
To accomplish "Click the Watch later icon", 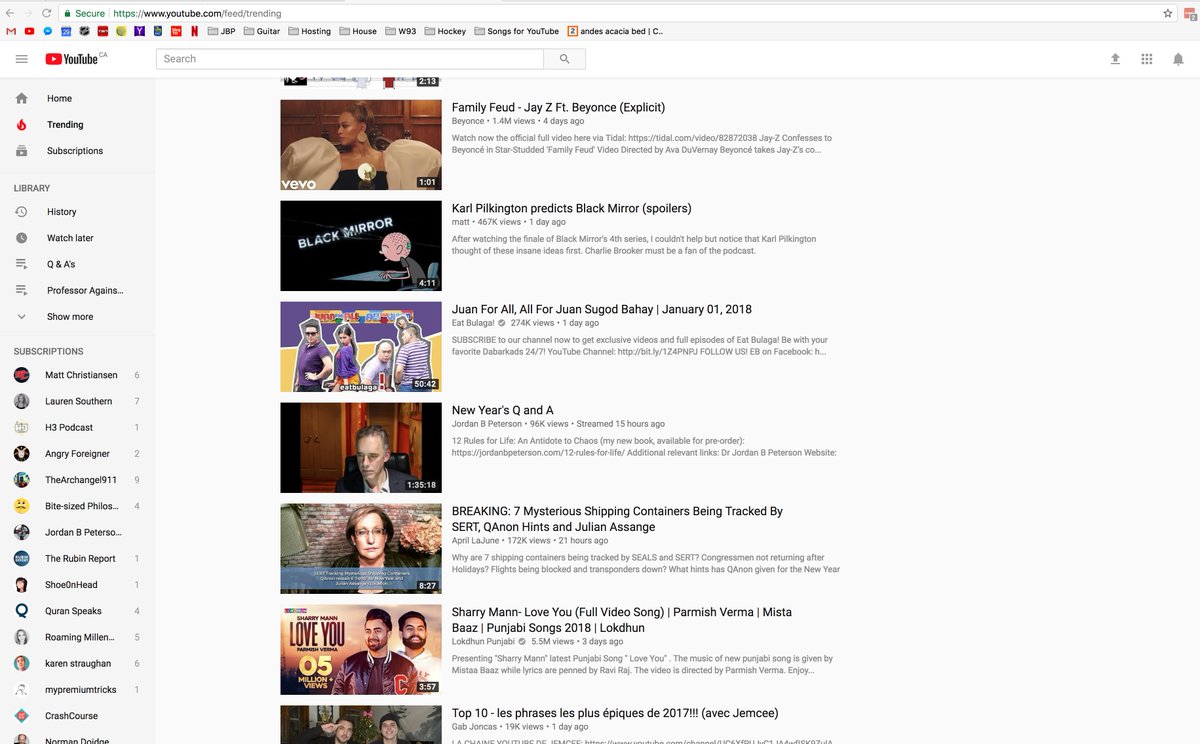I will click(22, 238).
